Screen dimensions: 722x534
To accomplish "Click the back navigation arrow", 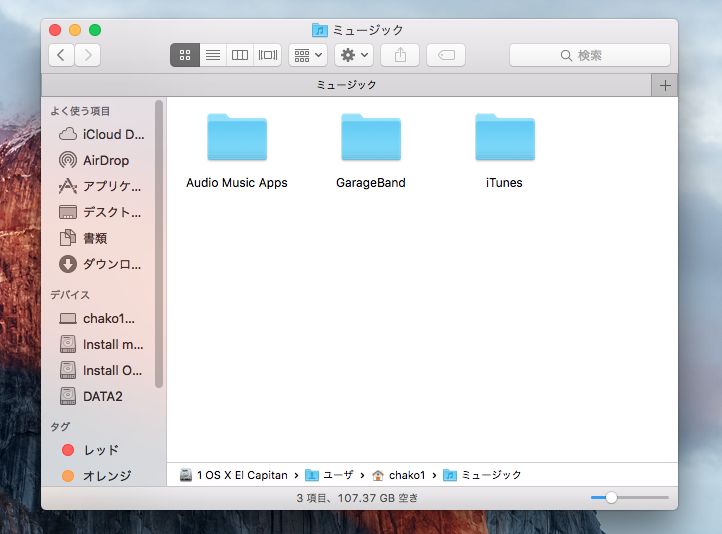I will coord(62,55).
